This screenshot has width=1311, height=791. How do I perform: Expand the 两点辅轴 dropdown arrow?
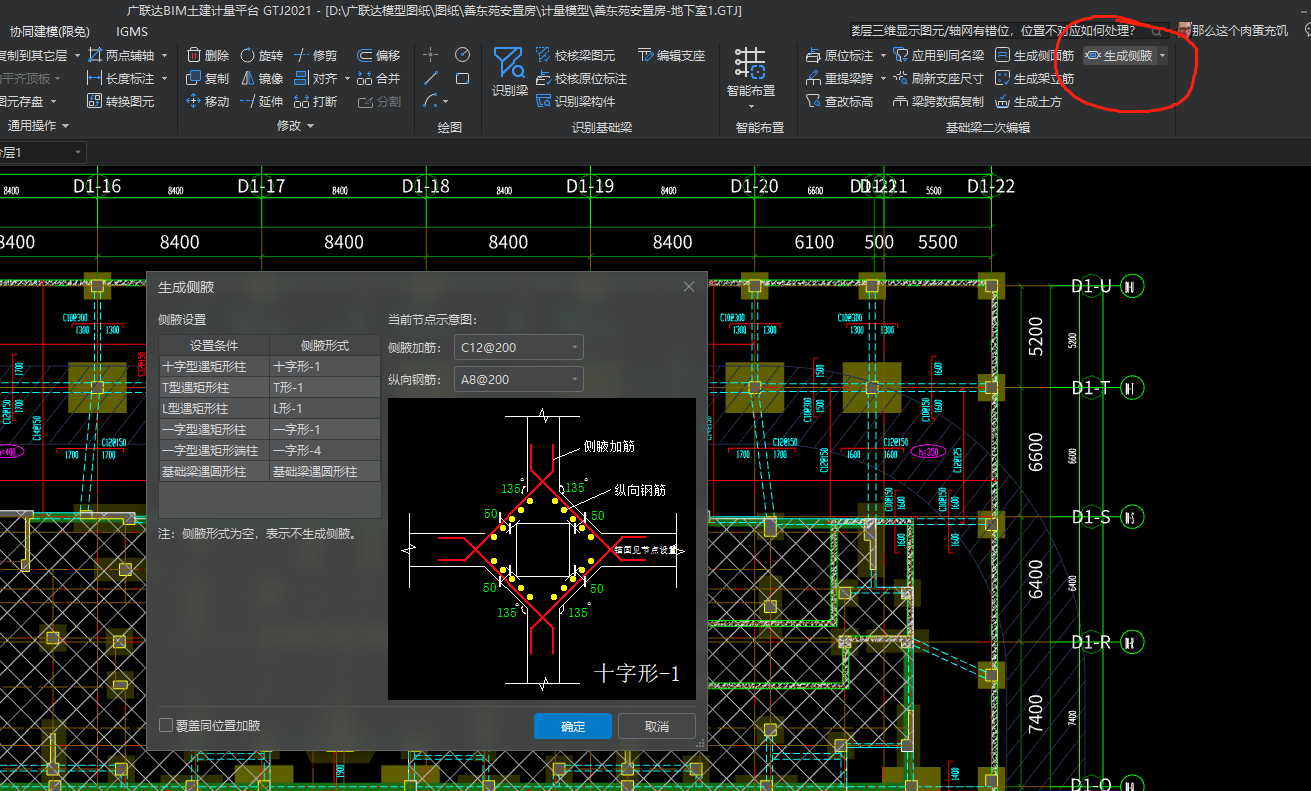[x=164, y=56]
